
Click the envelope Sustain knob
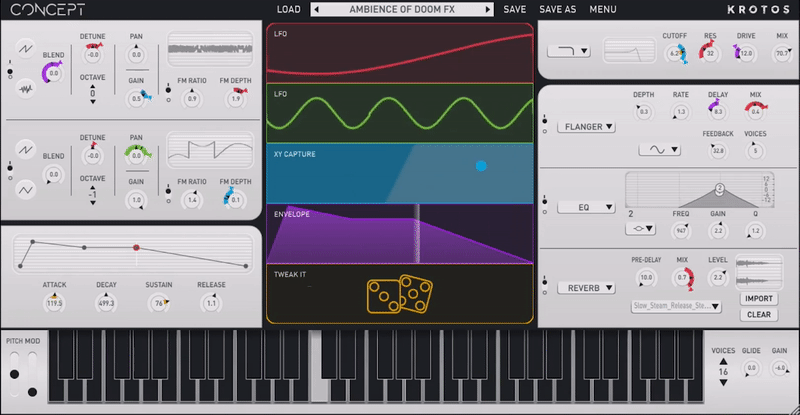[159, 303]
